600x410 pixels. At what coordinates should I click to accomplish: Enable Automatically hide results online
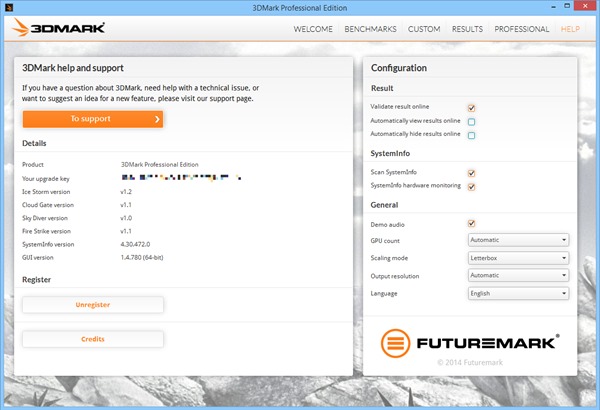[471, 136]
